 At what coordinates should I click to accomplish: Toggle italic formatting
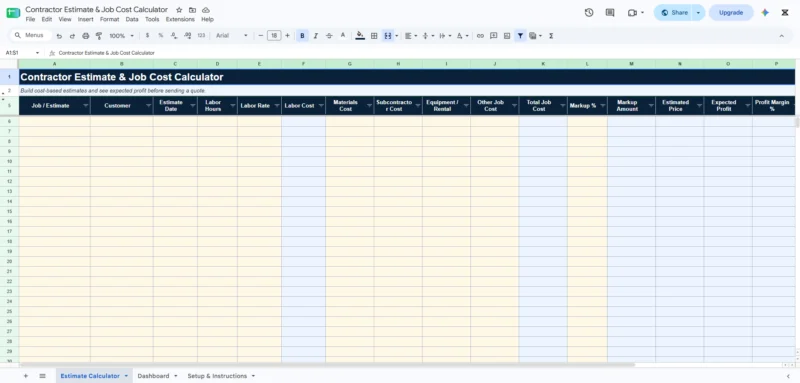[x=315, y=36]
